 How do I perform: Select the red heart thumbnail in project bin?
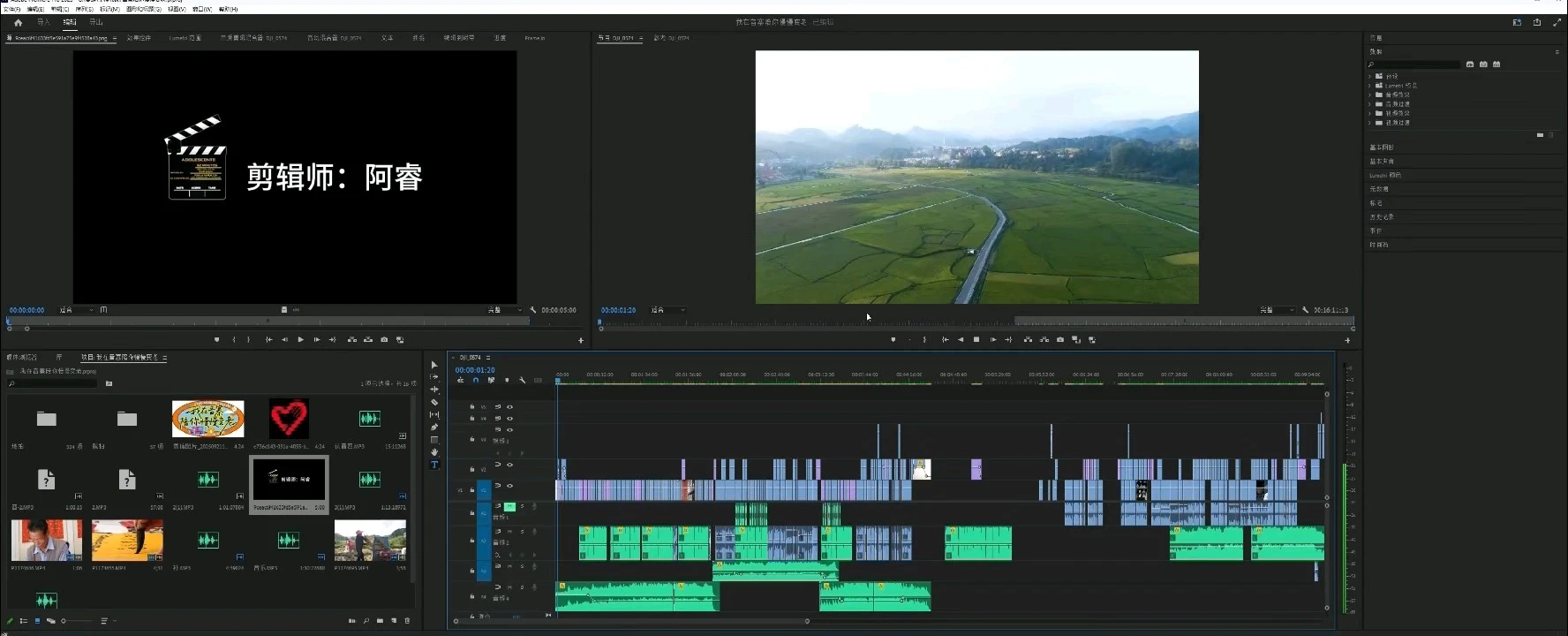289,419
